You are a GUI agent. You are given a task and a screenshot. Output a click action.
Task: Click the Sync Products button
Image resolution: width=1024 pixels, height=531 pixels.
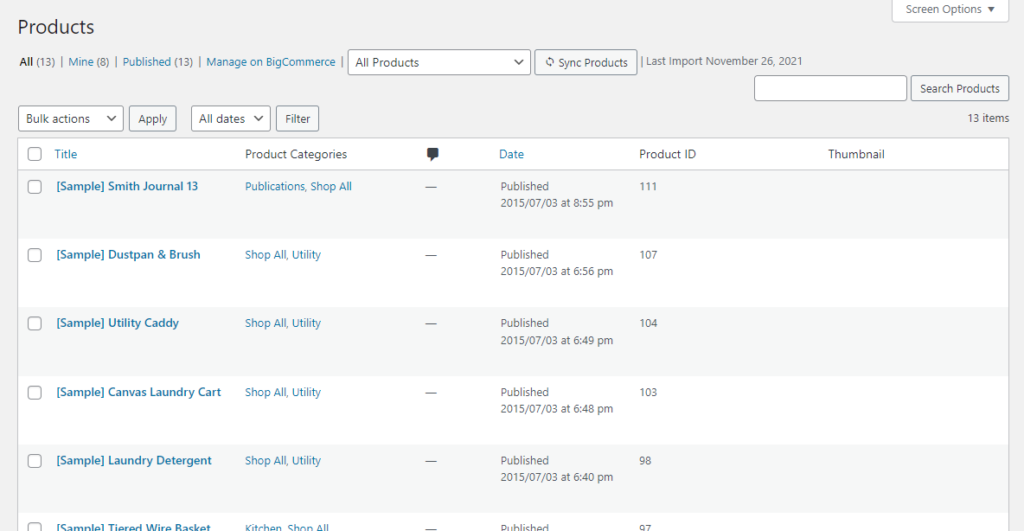[x=586, y=62]
